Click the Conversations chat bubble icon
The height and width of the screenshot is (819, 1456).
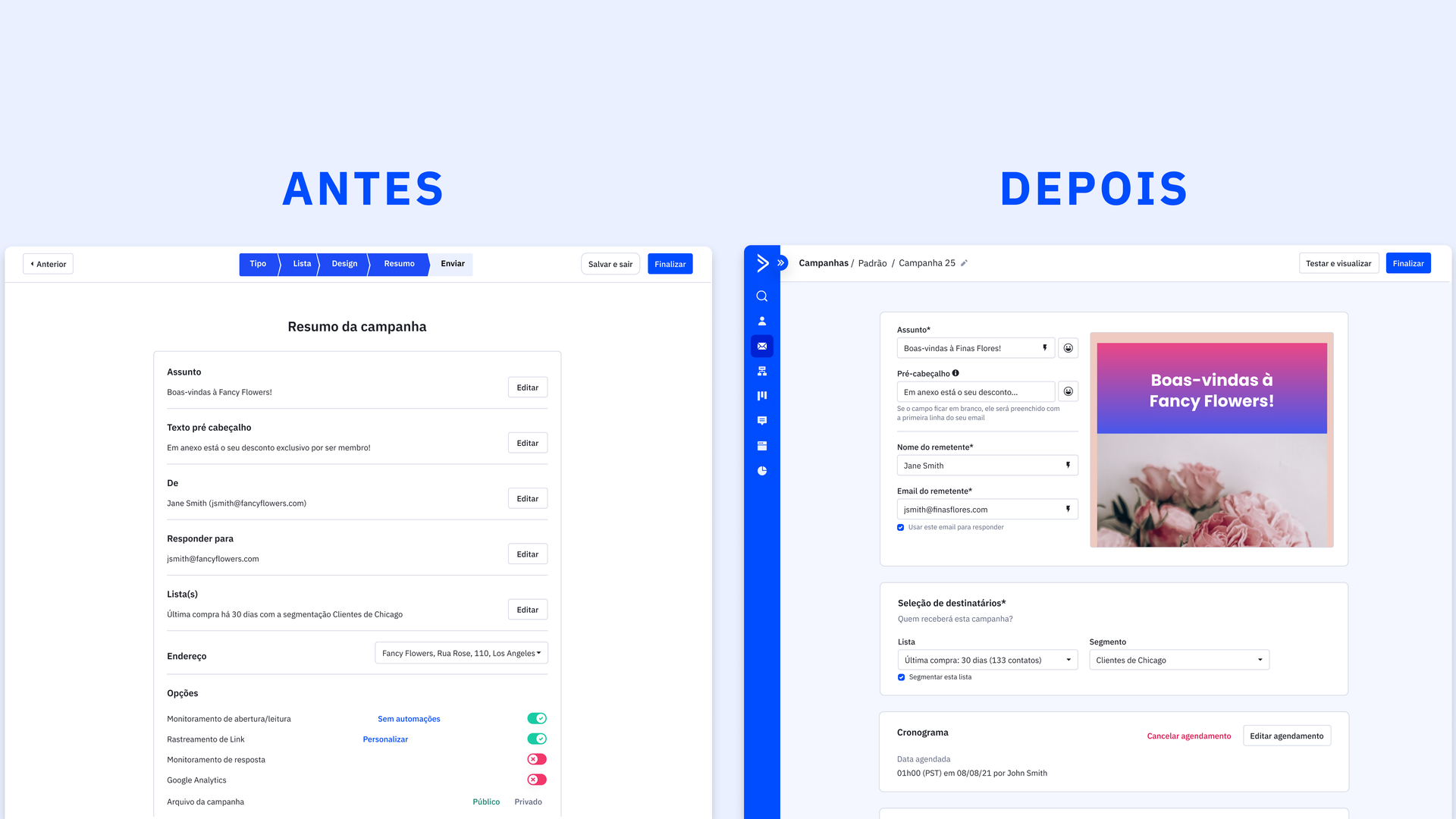click(762, 421)
